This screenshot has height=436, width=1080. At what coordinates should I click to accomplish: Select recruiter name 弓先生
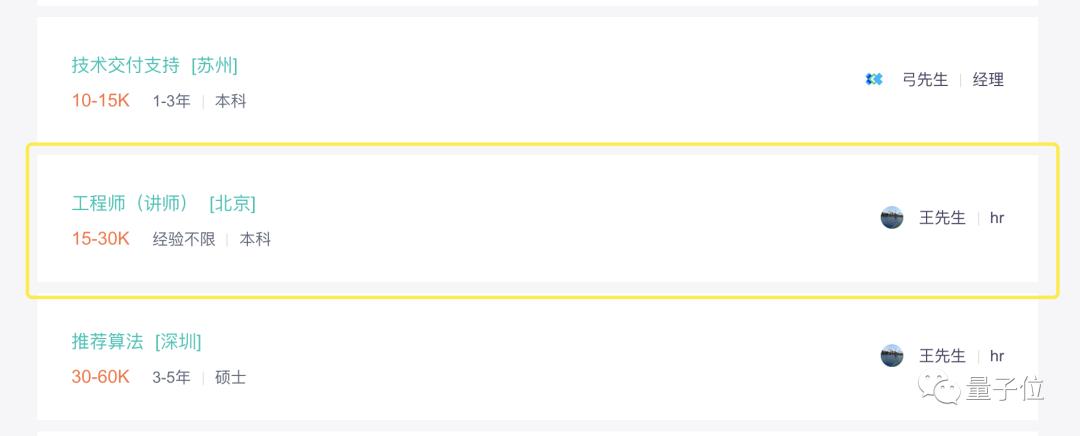point(925,79)
